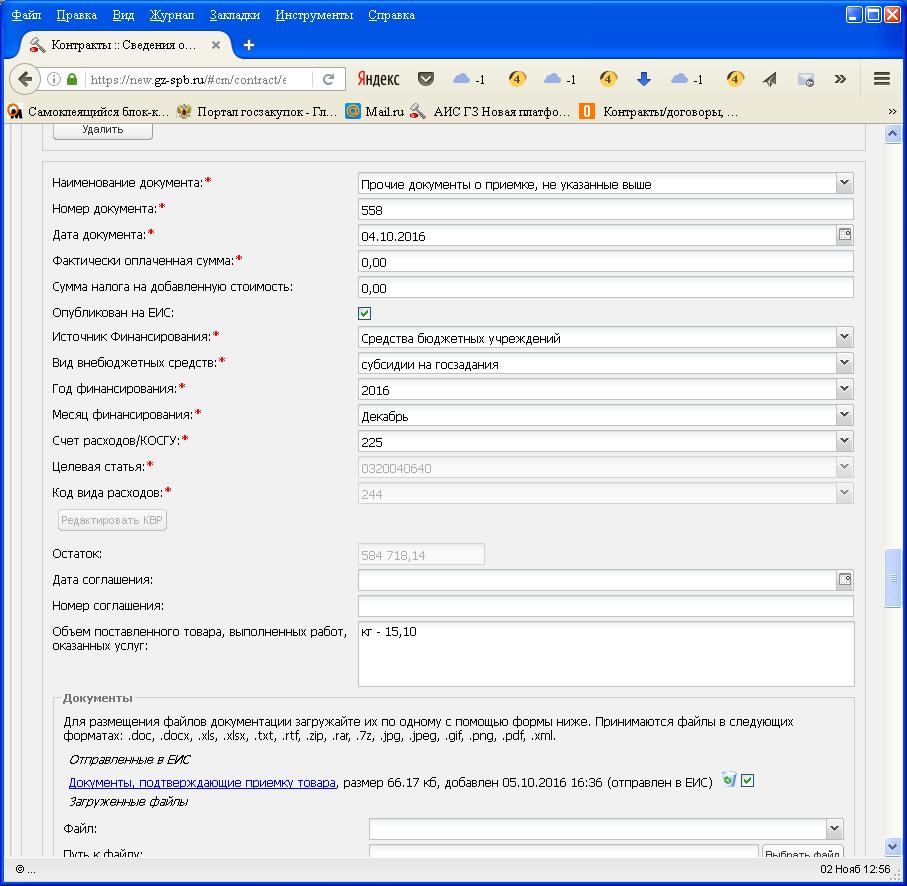Expand the Месяц финансирования dropdown

[845, 415]
